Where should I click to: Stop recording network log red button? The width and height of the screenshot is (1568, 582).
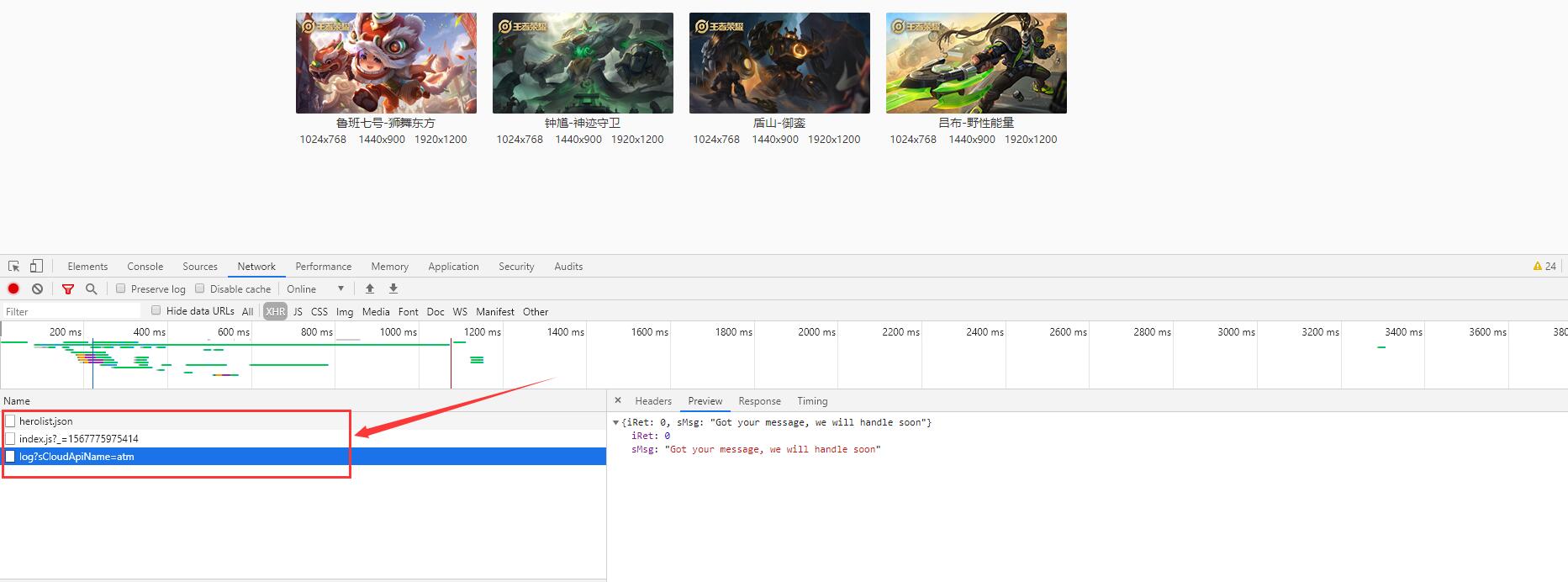coord(13,288)
